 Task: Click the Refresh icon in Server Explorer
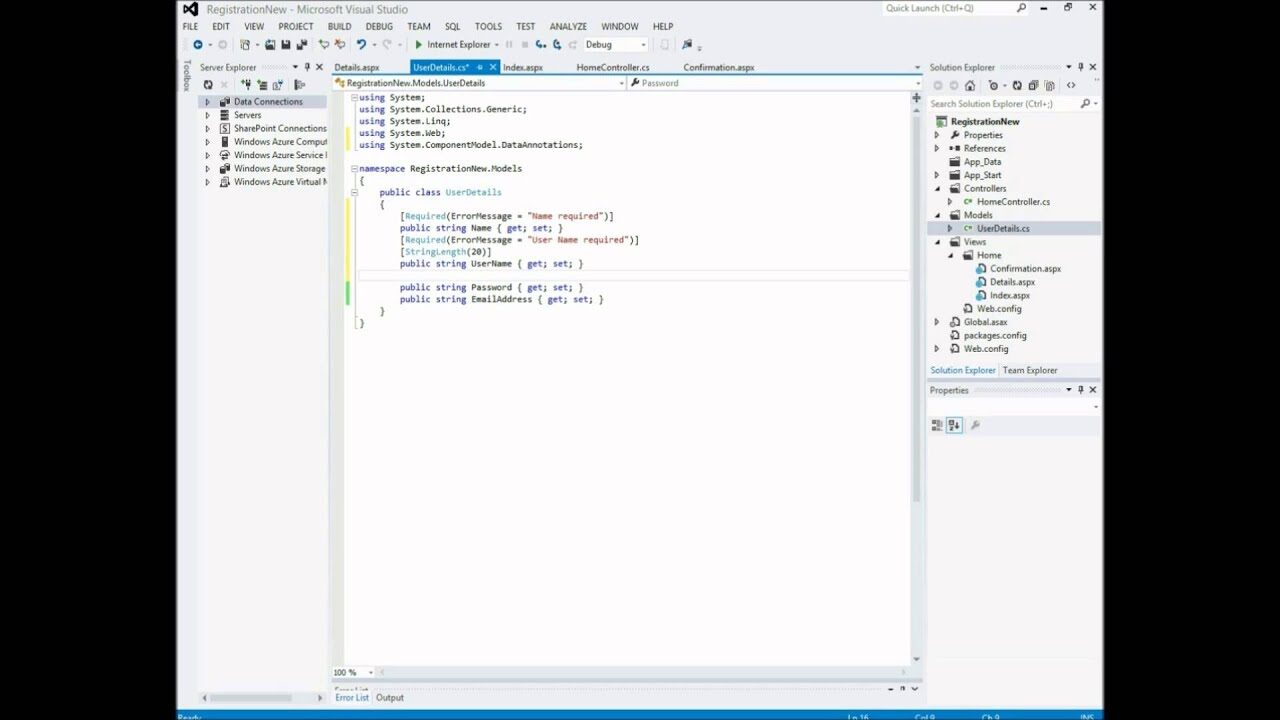click(208, 84)
